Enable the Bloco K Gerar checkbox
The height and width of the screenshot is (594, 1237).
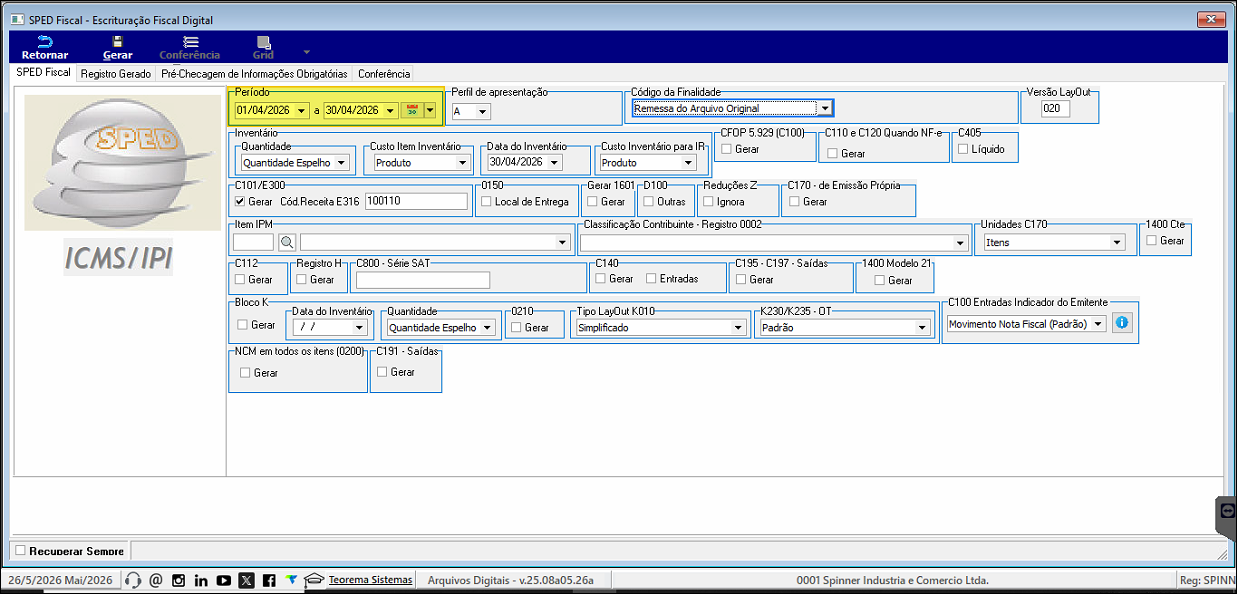point(243,325)
